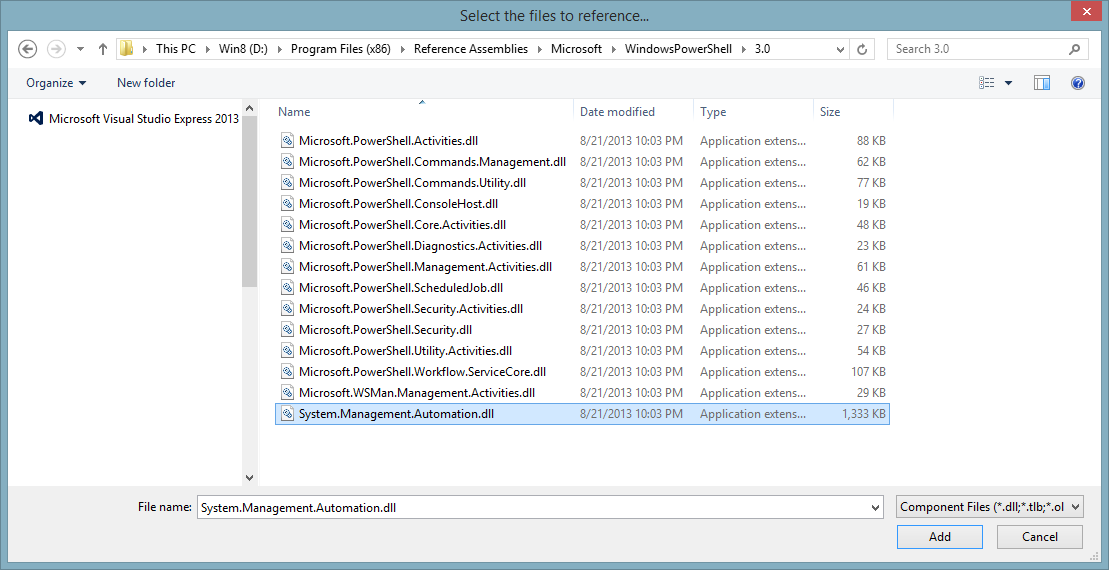Select Microsoft.PowerShell.Activities.dll file icon

287,141
